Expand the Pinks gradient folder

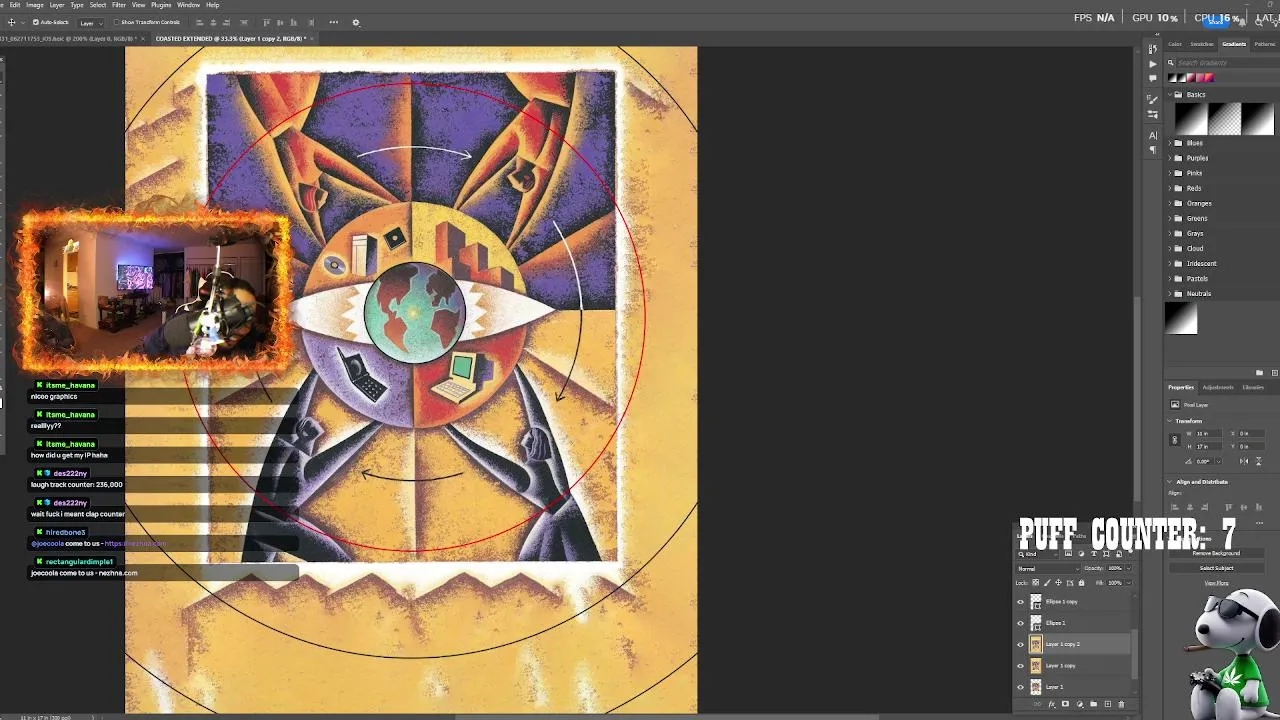[1170, 173]
